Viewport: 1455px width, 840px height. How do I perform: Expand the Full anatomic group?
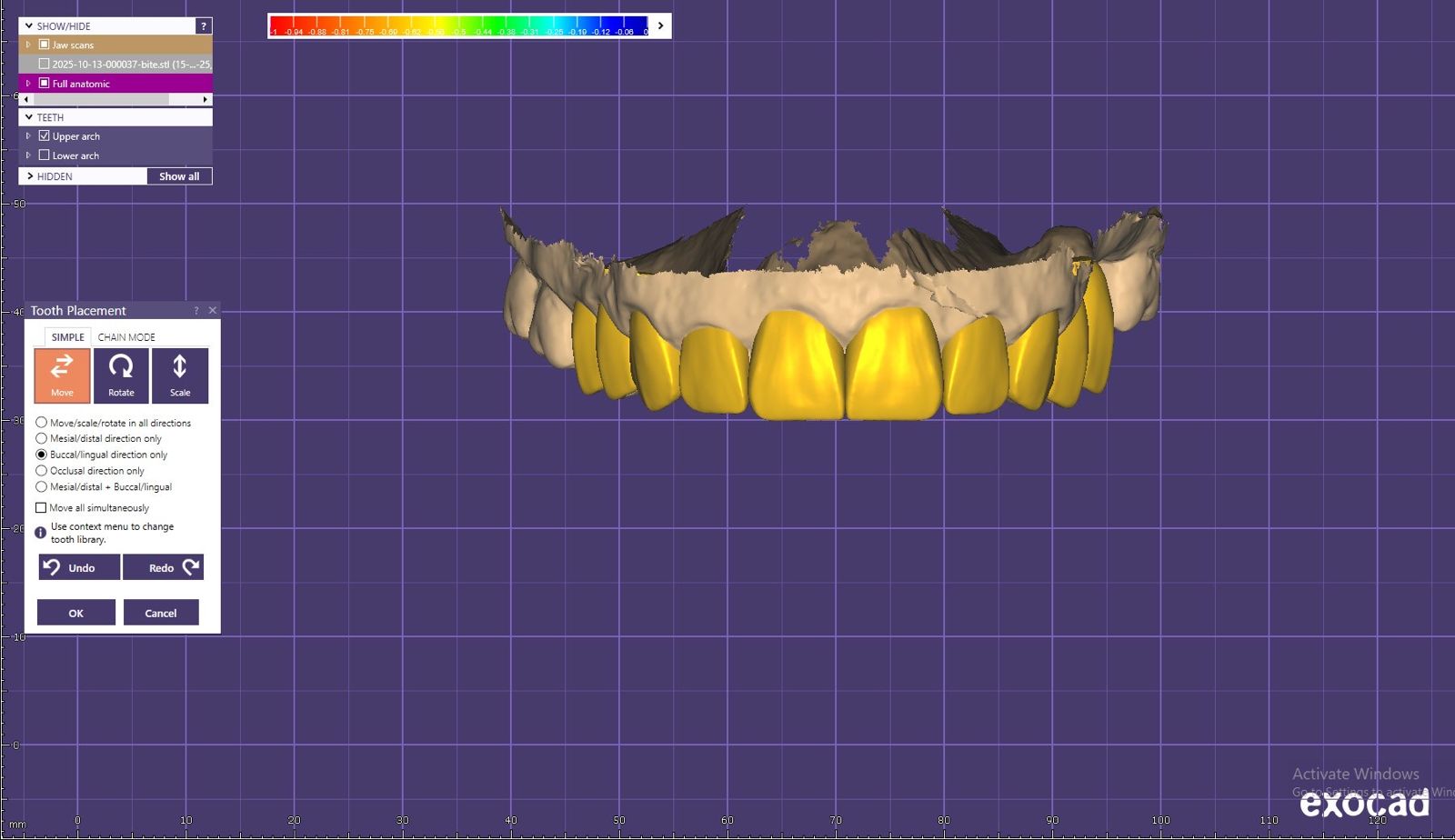click(x=28, y=84)
